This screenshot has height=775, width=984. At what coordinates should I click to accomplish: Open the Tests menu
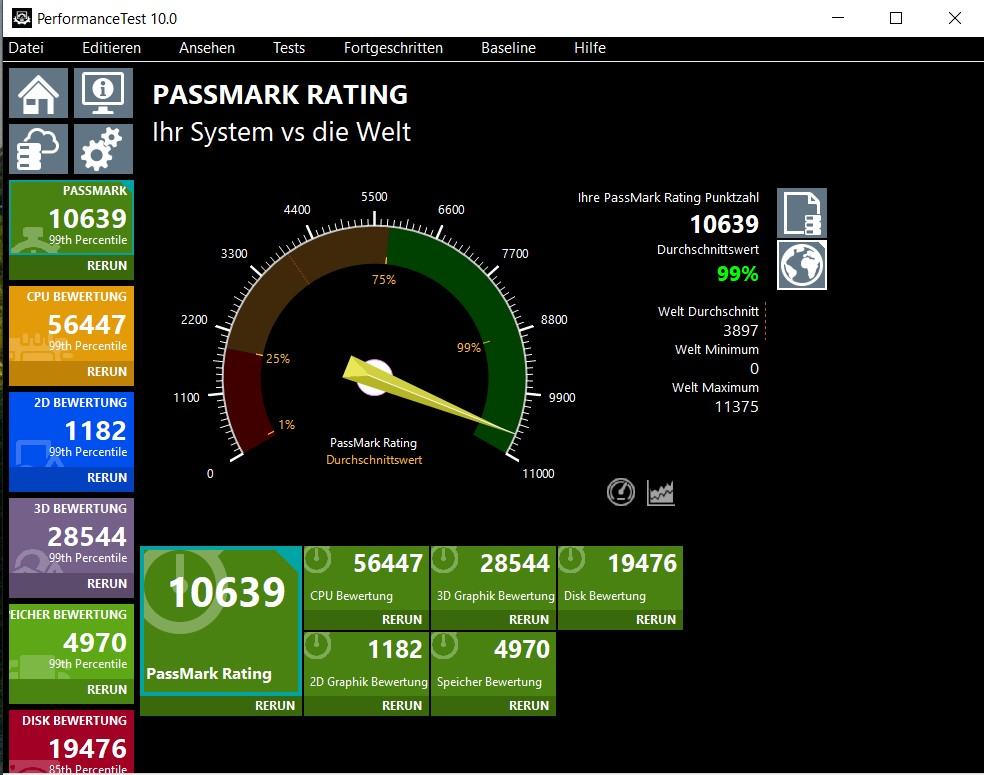(289, 48)
